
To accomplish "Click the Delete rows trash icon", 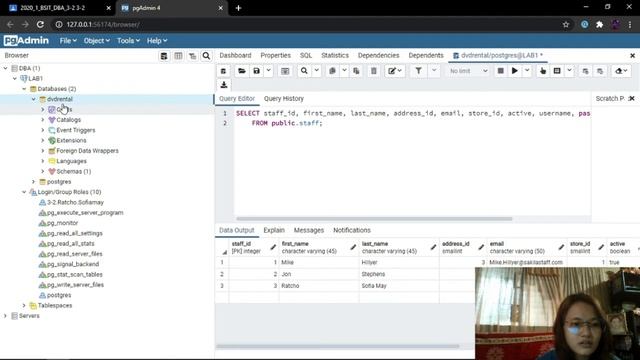I will (x=373, y=71).
